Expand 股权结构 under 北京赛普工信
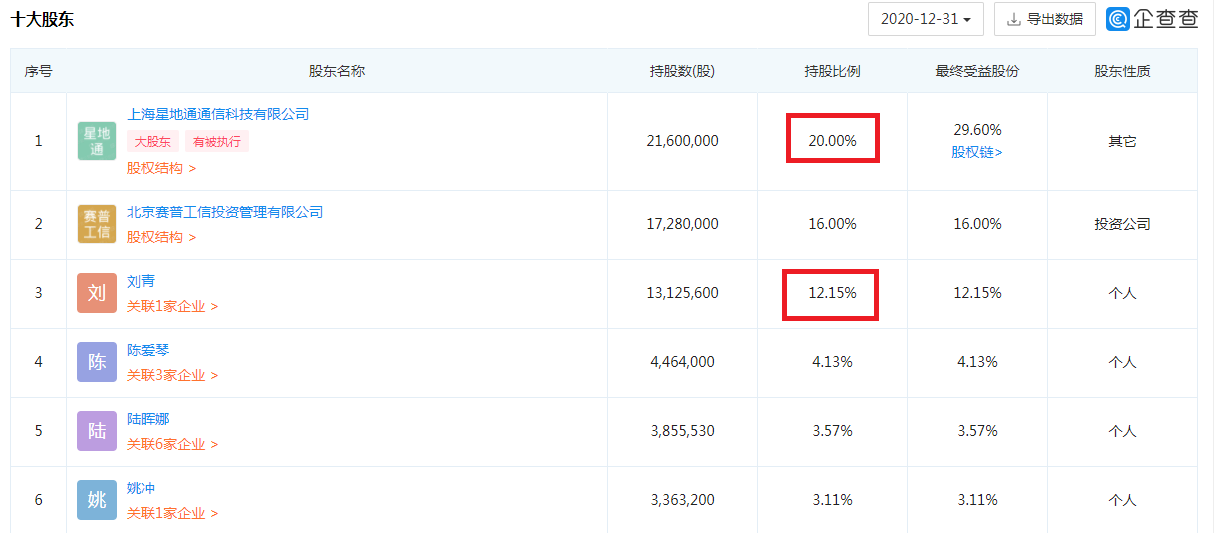Screen dimensions: 1214x533 pyautogui.click(x=161, y=237)
